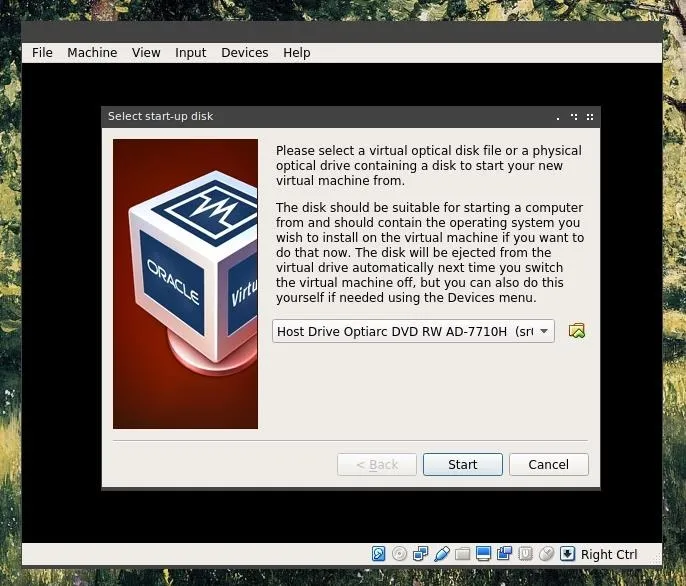
Task: Click the Select start-up disk title bar
Action: coord(350,116)
